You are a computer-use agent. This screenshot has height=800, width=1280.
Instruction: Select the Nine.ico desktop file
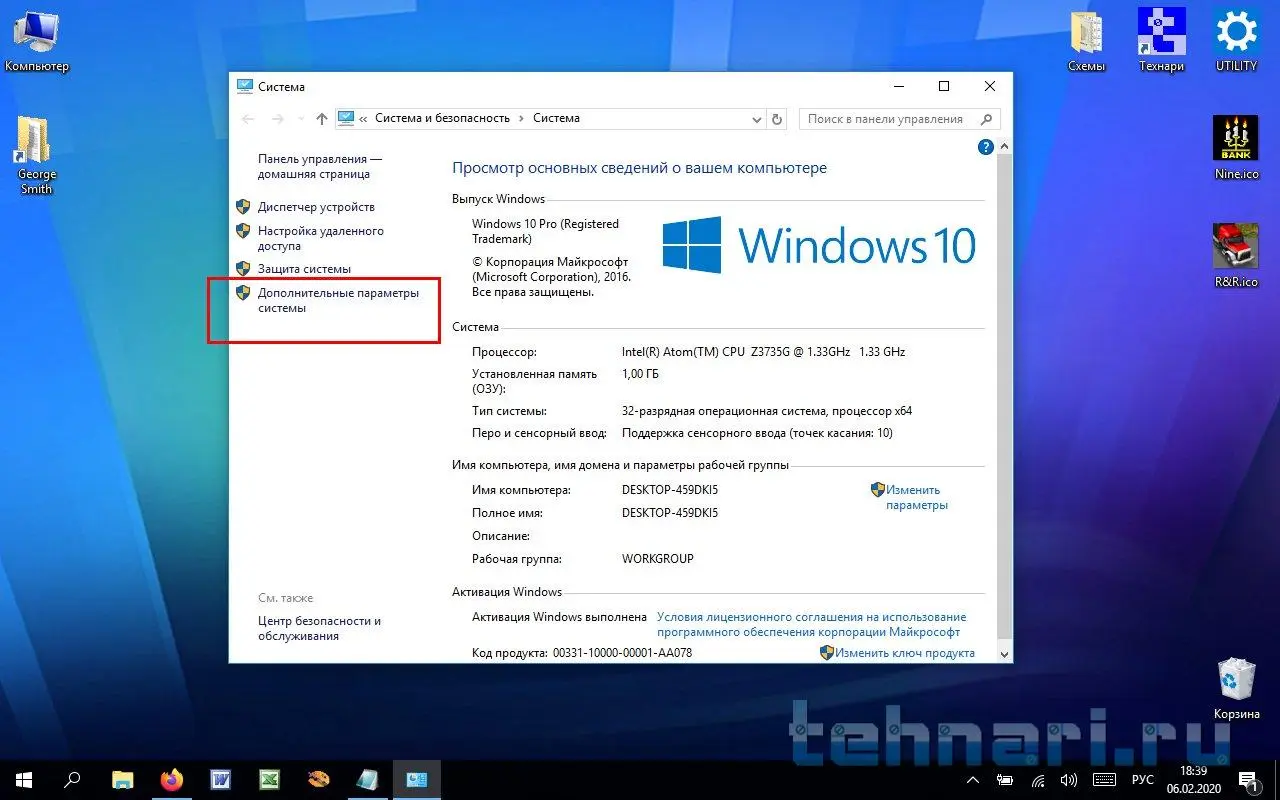point(1236,148)
